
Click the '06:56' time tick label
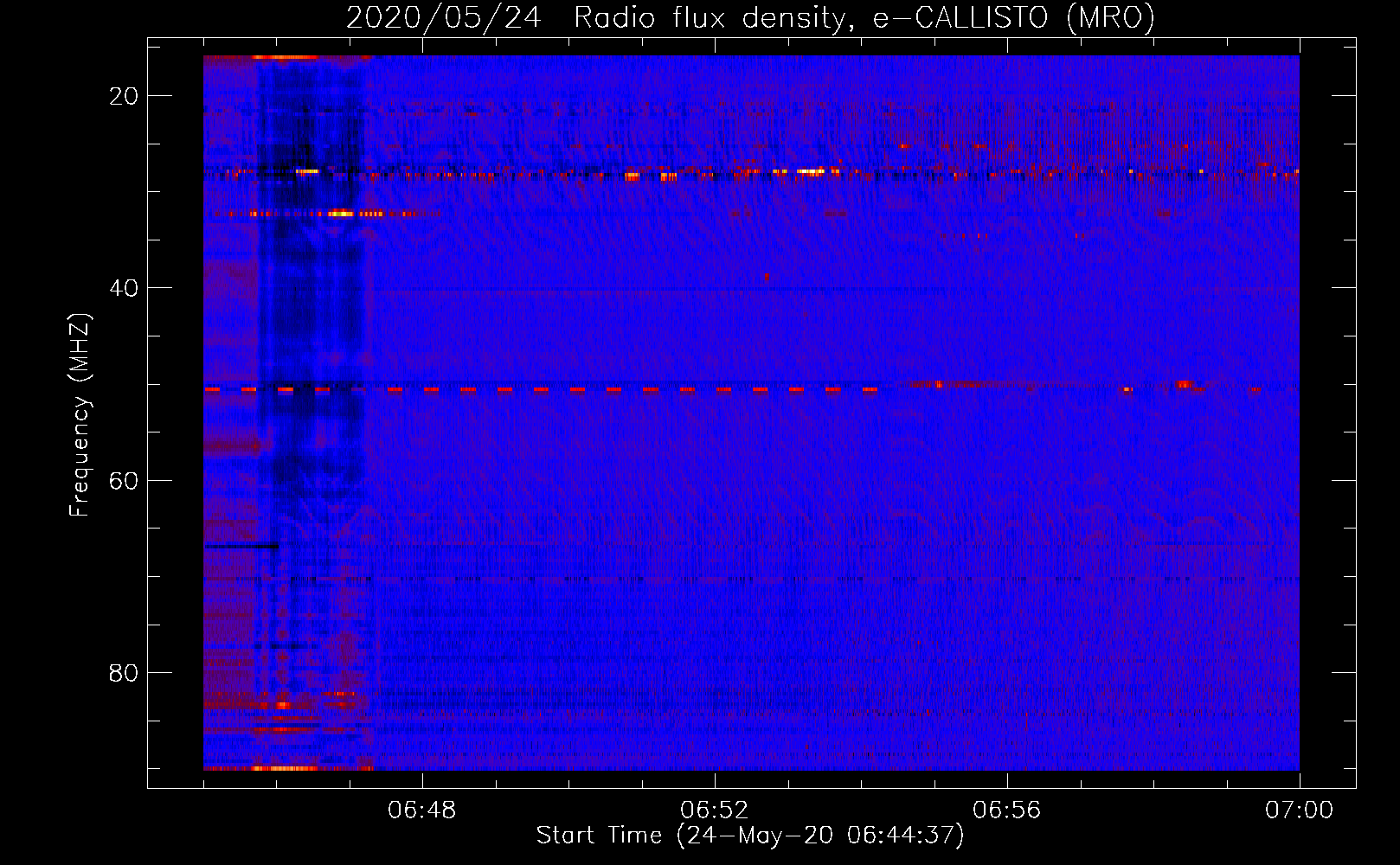click(x=1007, y=811)
